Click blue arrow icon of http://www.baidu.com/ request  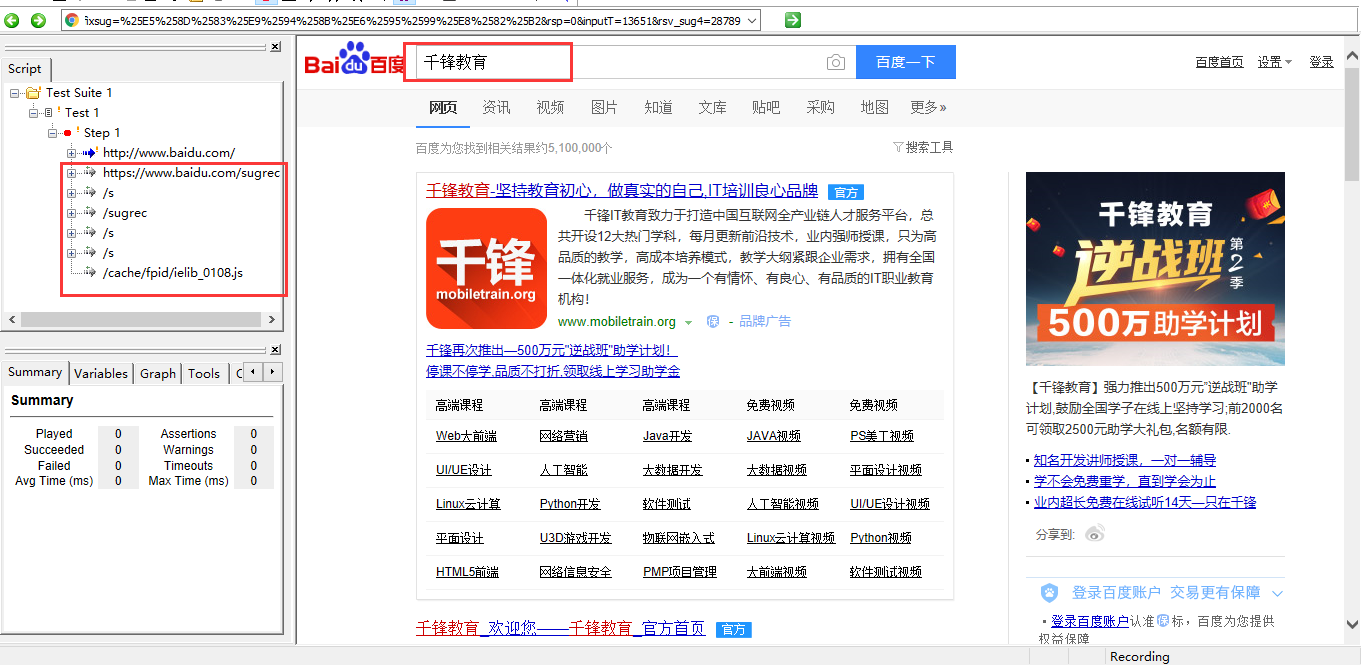(90, 153)
